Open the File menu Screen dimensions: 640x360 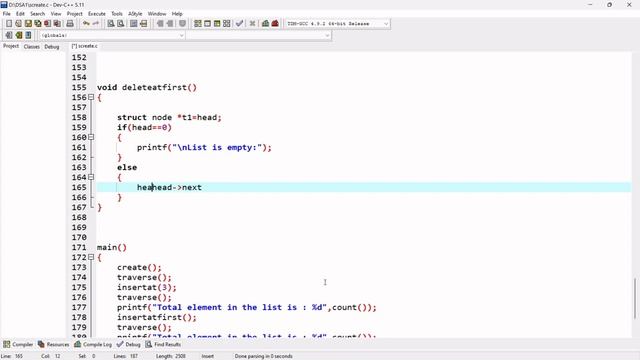click(x=7, y=13)
